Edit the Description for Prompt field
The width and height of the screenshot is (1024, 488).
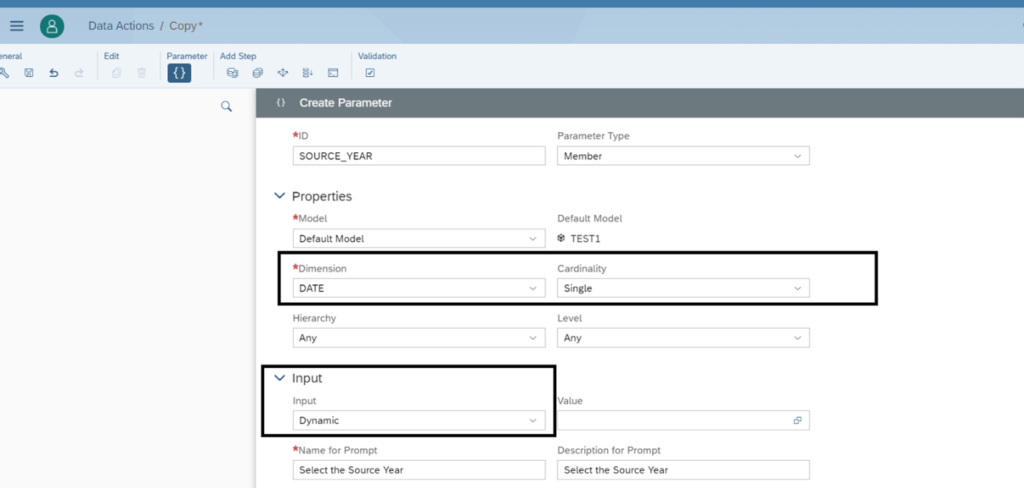click(x=683, y=470)
